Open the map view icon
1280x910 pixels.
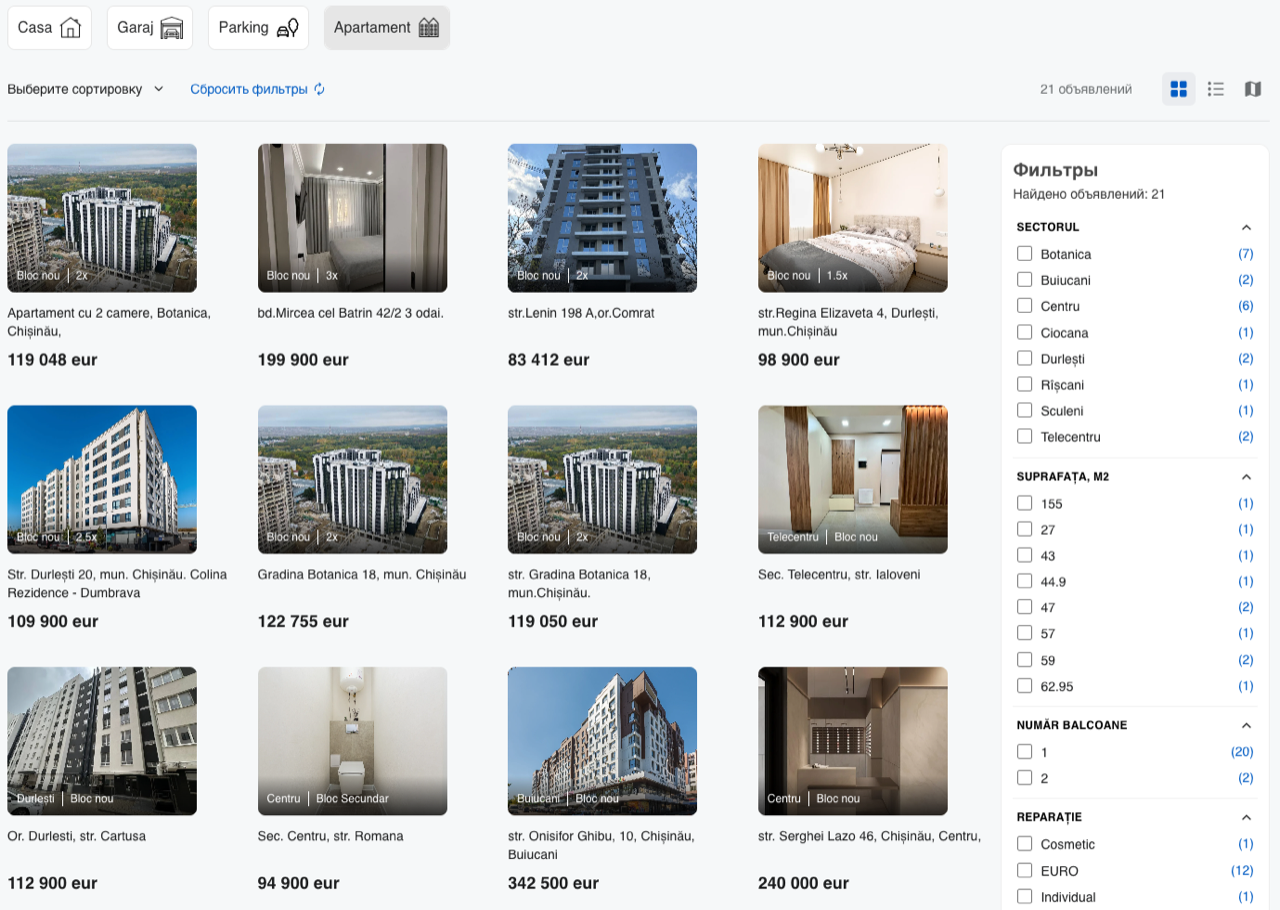click(x=1253, y=89)
